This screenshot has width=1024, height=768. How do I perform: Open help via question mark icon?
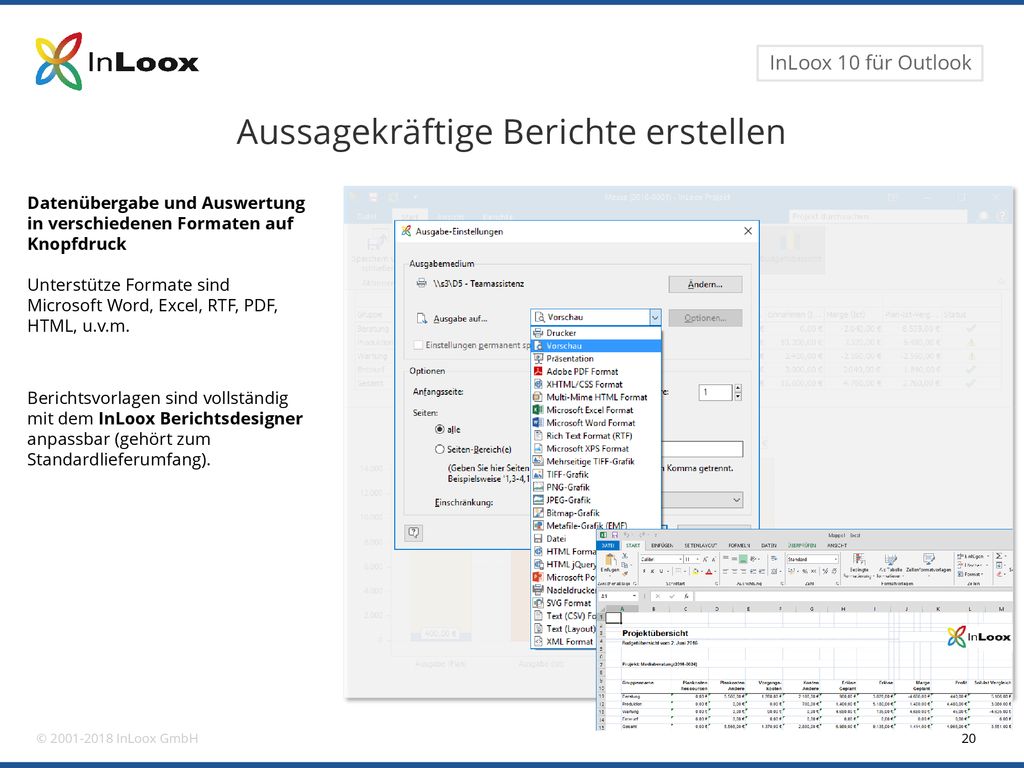click(x=414, y=532)
